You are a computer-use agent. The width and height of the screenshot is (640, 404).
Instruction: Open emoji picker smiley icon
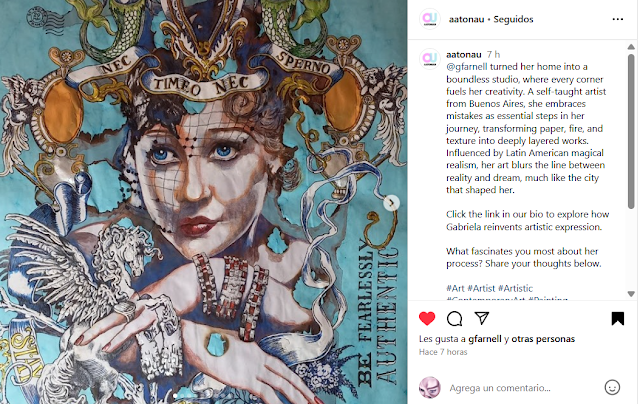pos(612,387)
